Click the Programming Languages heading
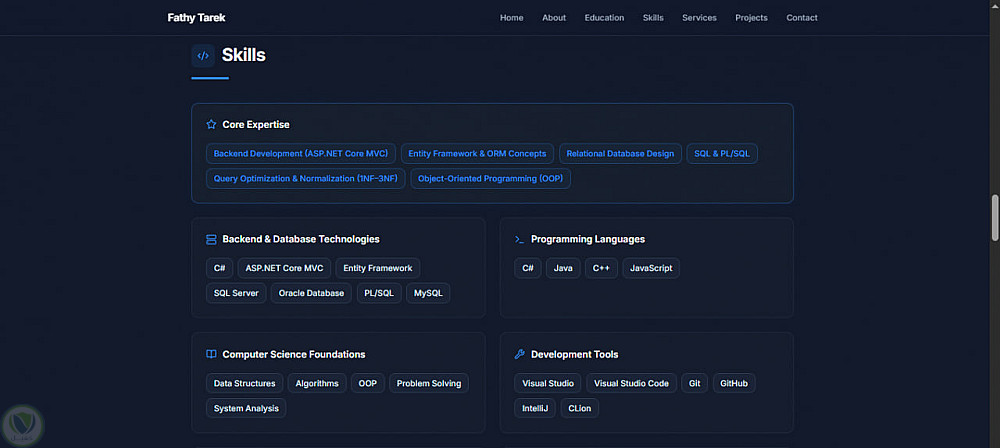The image size is (1000, 448). (588, 239)
